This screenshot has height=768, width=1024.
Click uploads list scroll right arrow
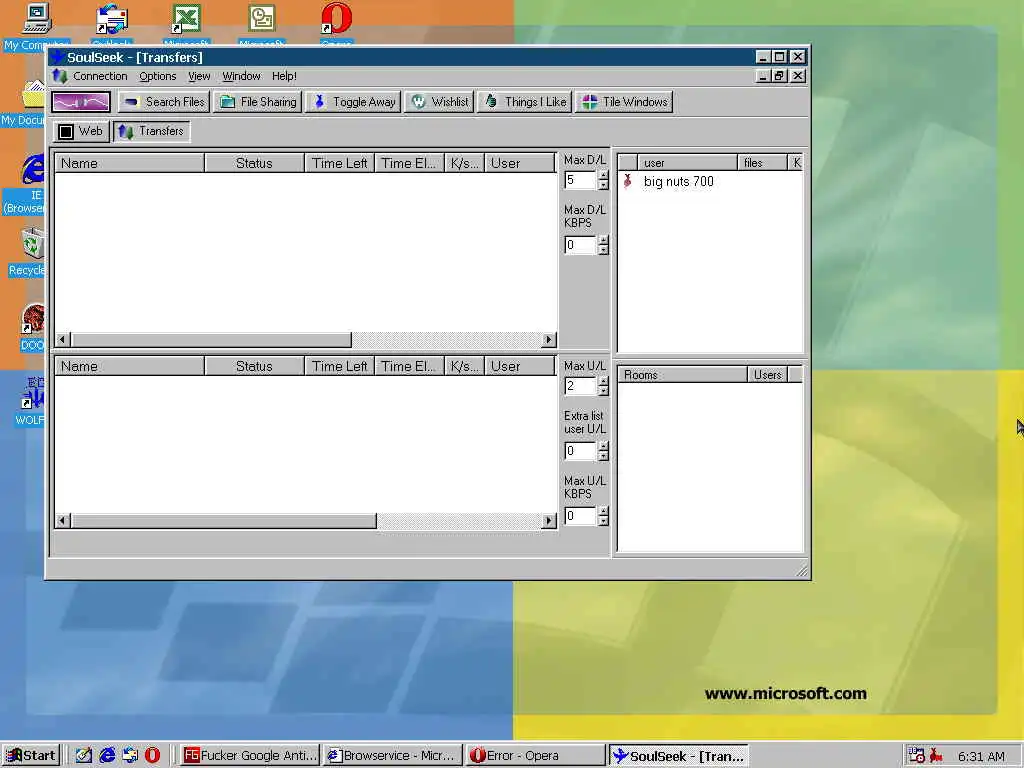[x=549, y=520]
